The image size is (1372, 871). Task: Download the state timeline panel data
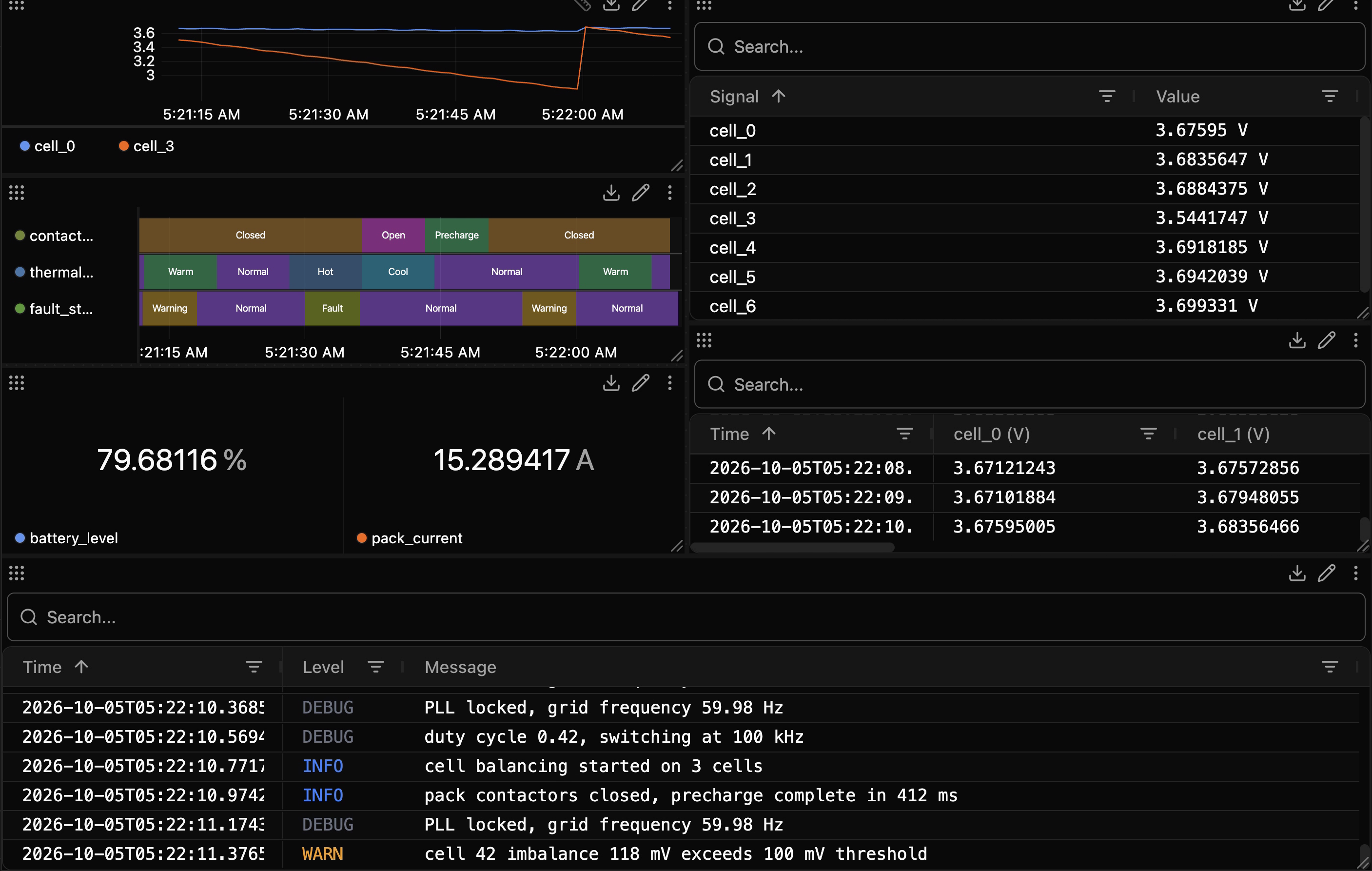[x=611, y=193]
